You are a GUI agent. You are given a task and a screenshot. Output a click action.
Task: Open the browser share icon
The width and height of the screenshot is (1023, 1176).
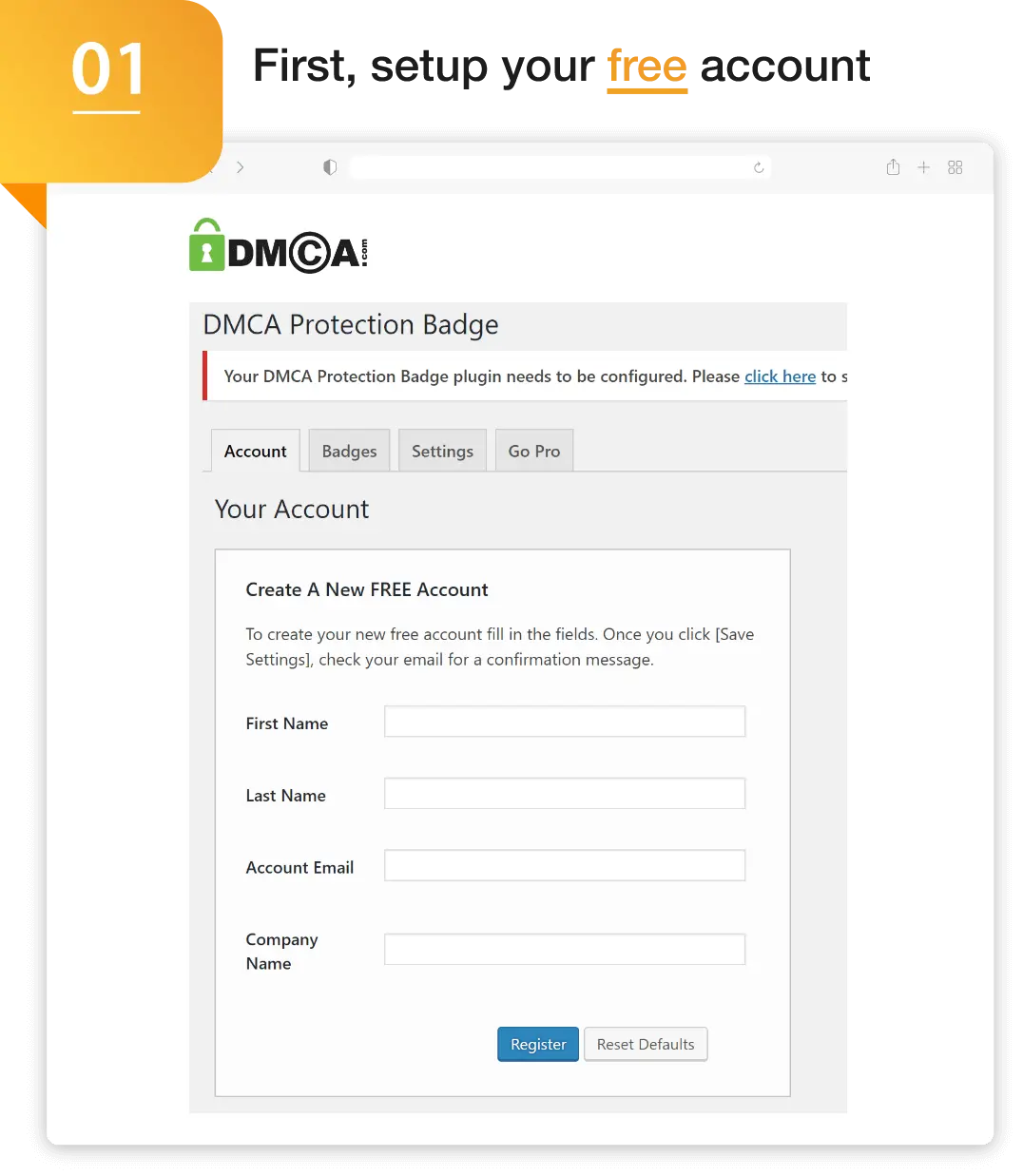click(x=893, y=167)
